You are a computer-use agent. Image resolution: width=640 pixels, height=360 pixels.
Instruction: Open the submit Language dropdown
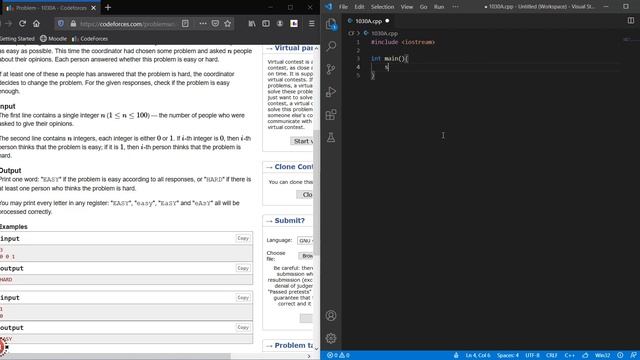(305, 241)
